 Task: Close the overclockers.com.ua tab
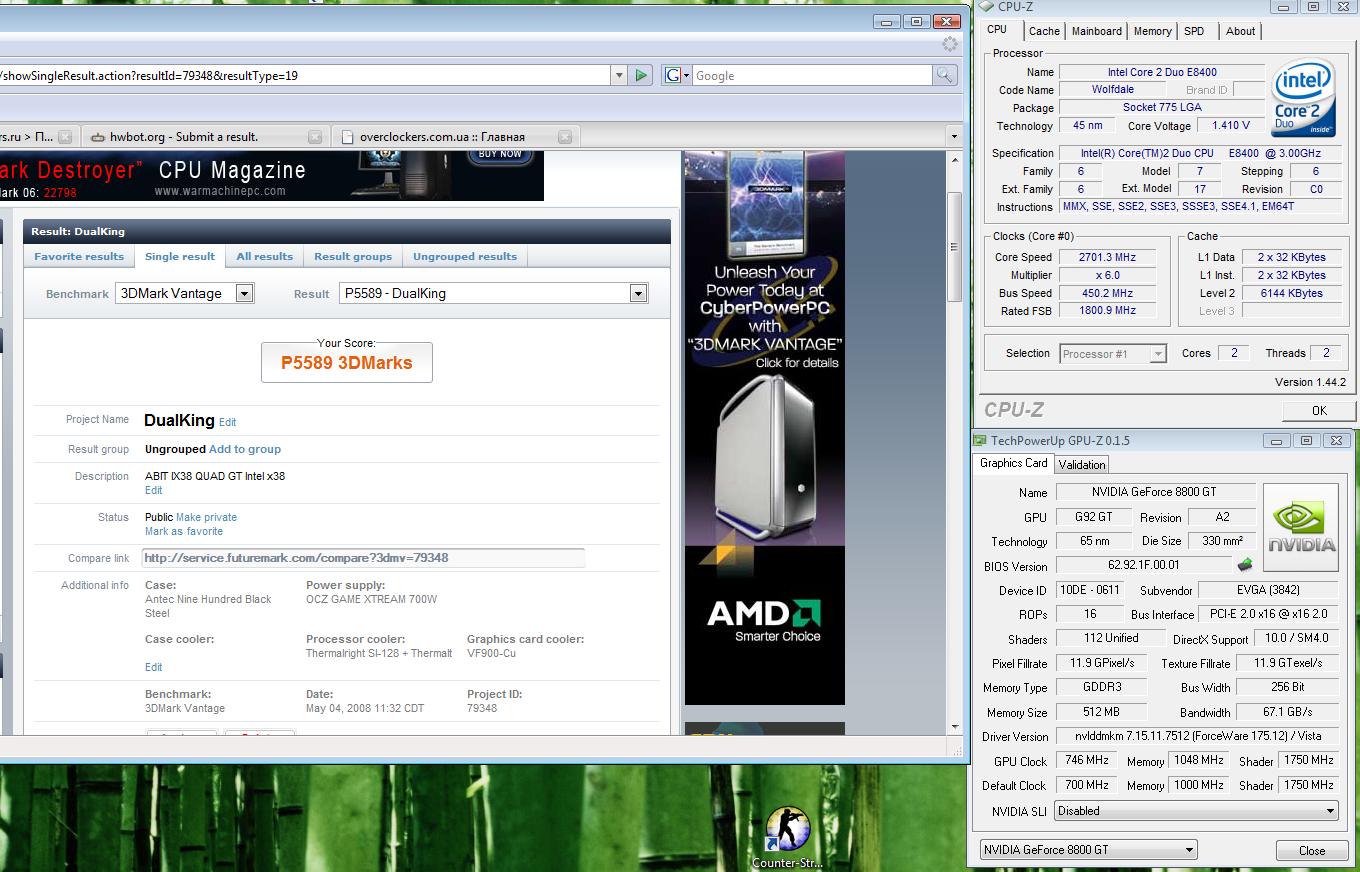pos(565,137)
